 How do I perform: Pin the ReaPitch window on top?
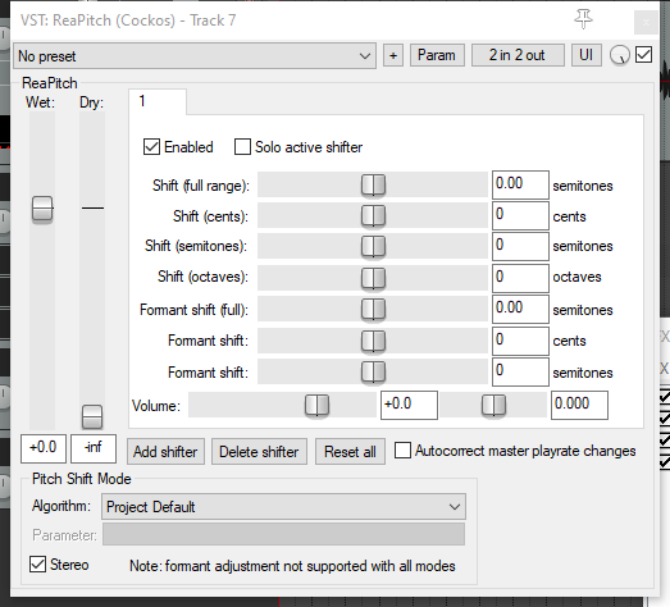583,19
